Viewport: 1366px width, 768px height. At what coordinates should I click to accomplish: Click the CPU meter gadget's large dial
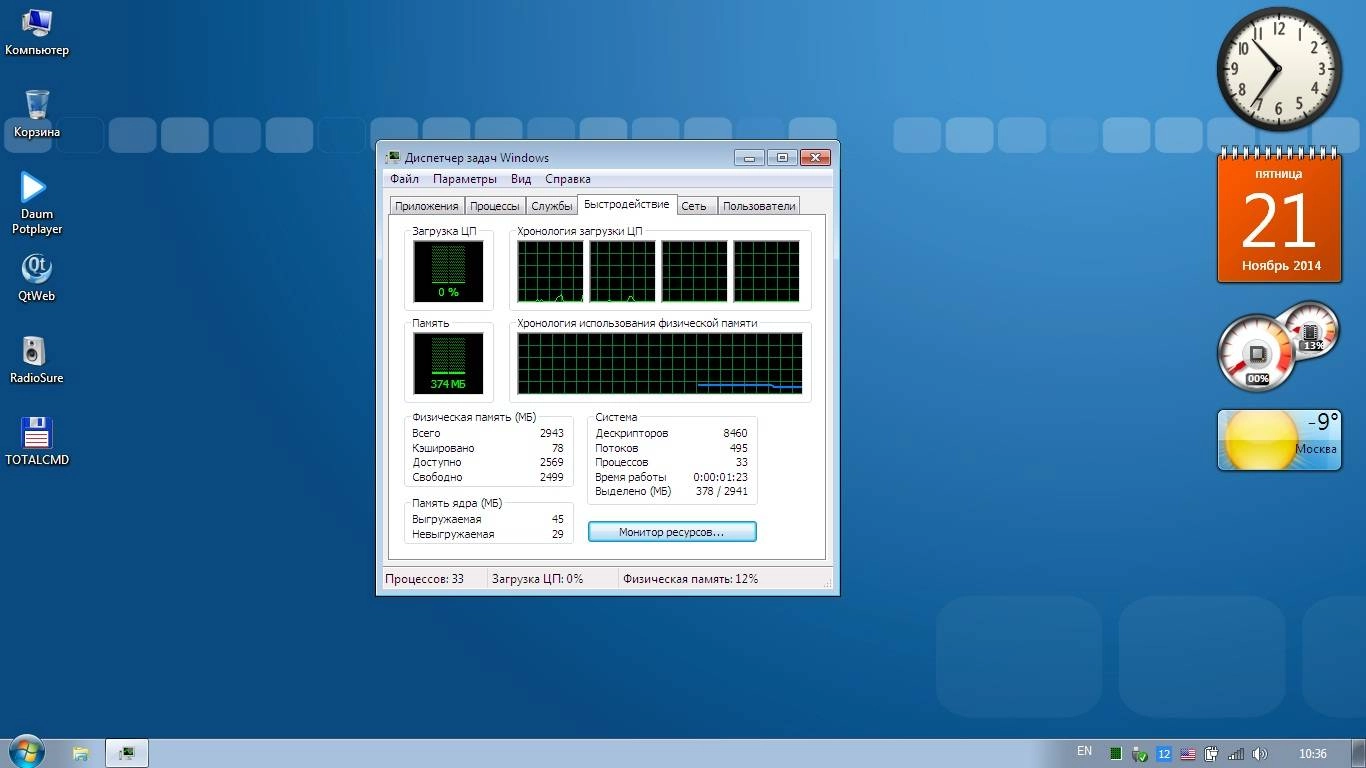click(x=1256, y=354)
